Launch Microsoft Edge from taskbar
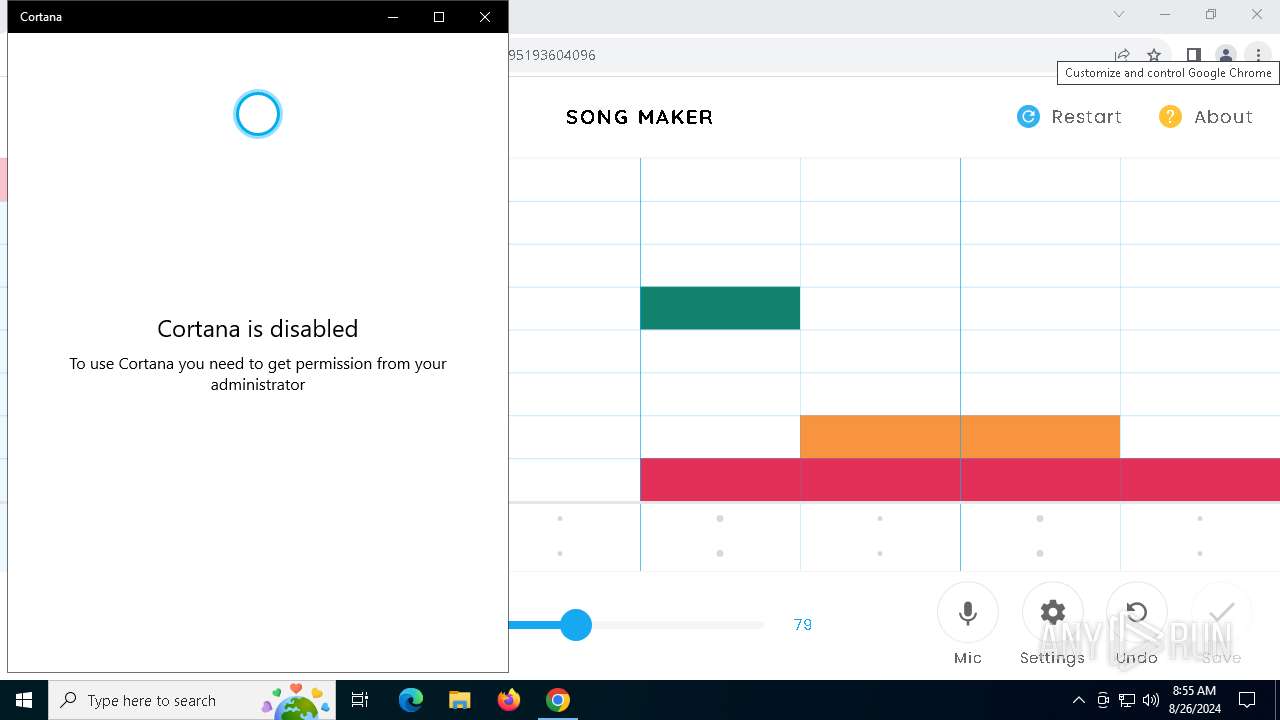This screenshot has width=1280, height=720. point(411,700)
